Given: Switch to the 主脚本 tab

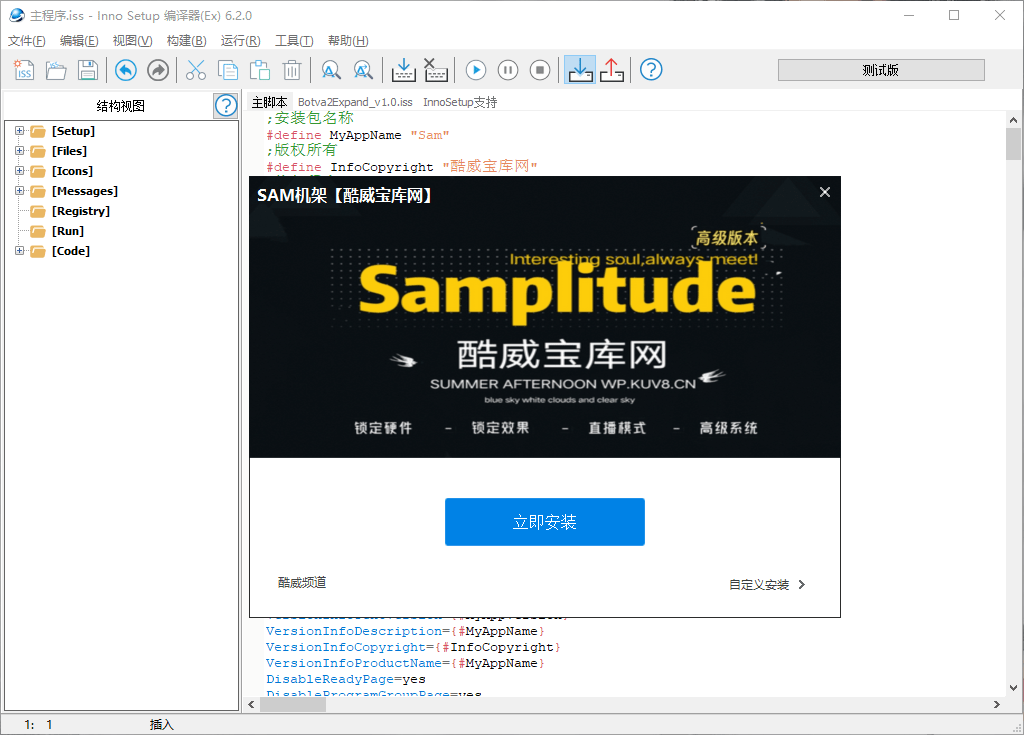Looking at the screenshot, I should (x=270, y=102).
